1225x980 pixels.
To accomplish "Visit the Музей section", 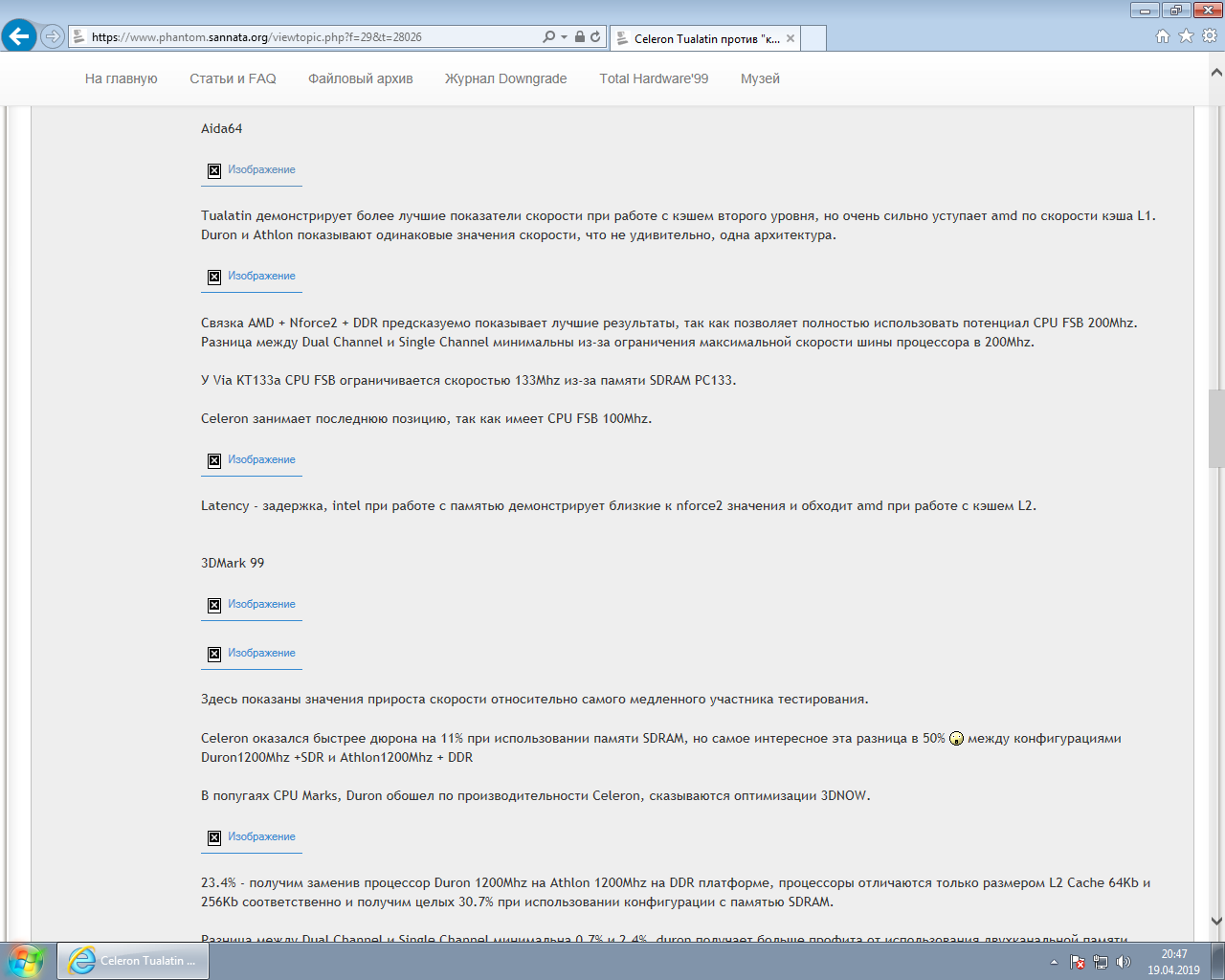I will [x=760, y=78].
